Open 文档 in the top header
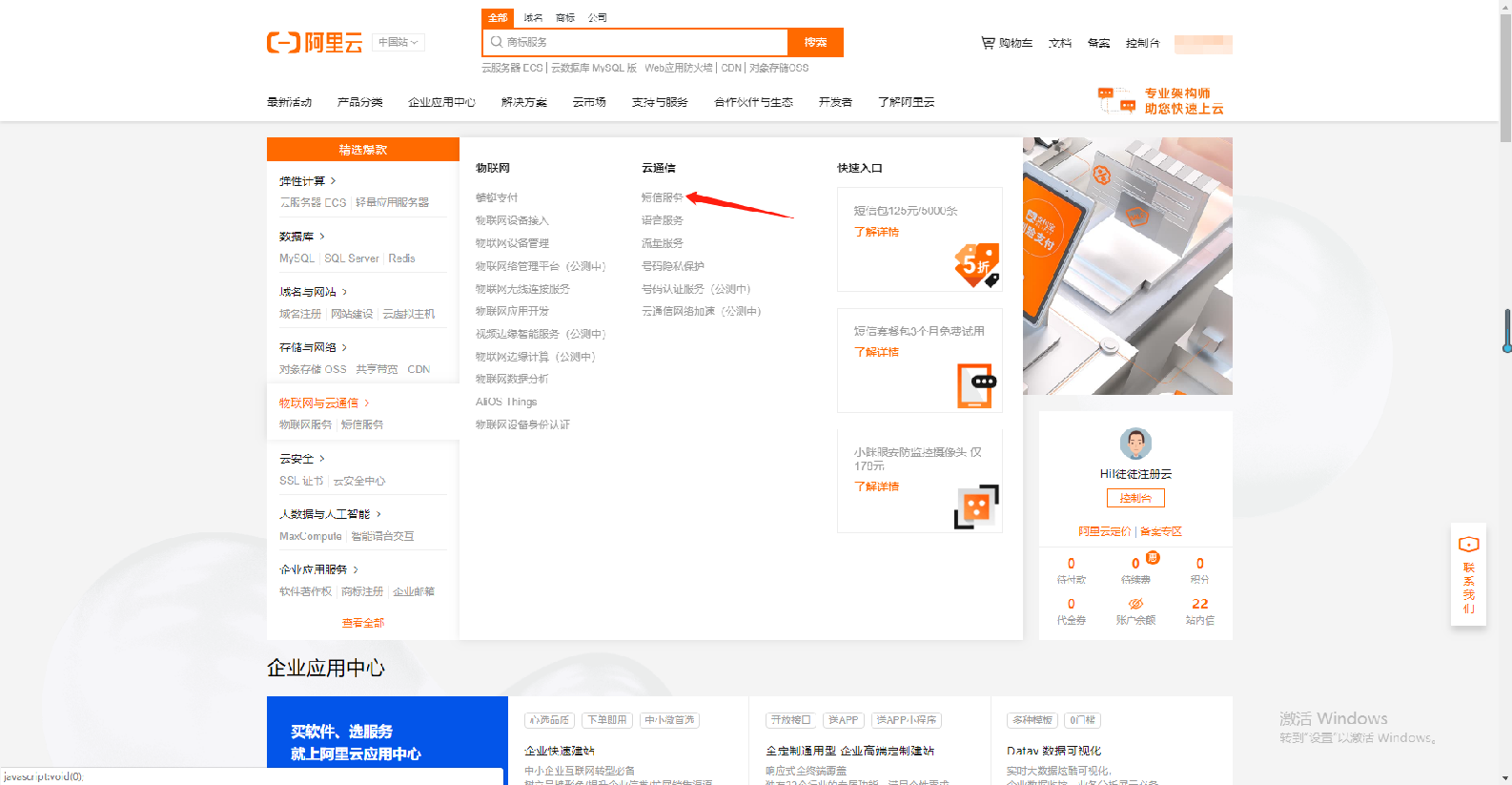Screen dimensions: 1512x785 (x=1060, y=43)
